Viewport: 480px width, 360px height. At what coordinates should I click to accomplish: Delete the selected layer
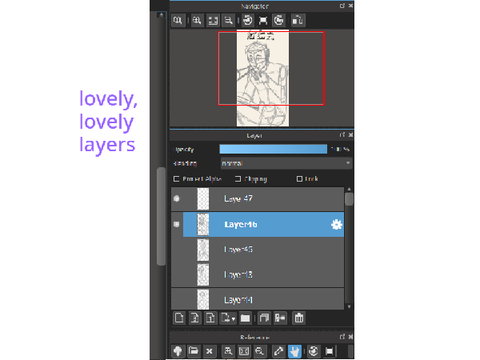[x=299, y=318]
